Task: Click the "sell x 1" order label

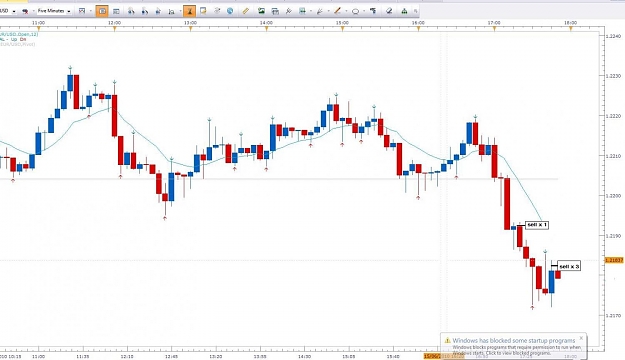Action: point(537,225)
